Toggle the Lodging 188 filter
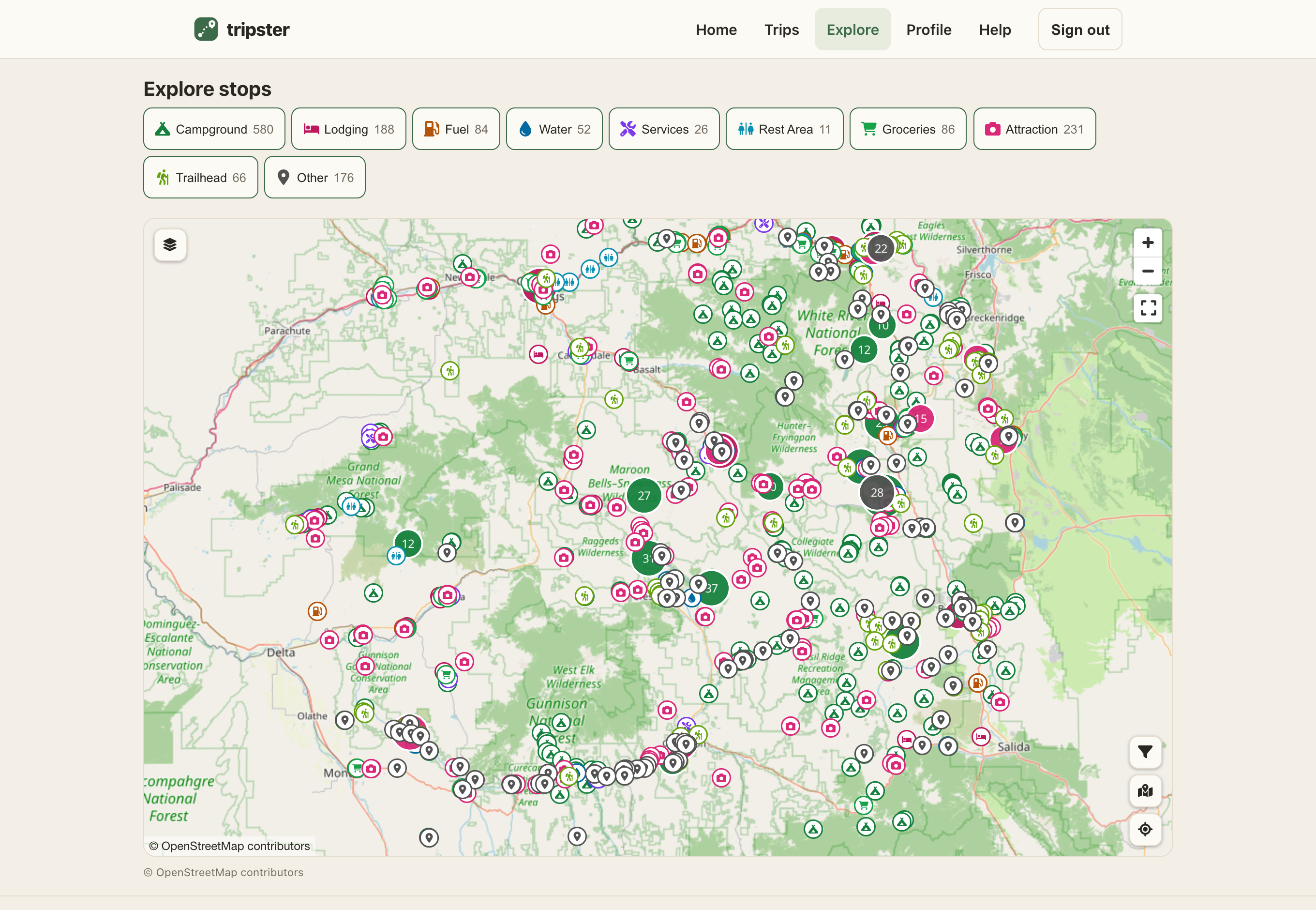1316x910 pixels. pos(349,129)
